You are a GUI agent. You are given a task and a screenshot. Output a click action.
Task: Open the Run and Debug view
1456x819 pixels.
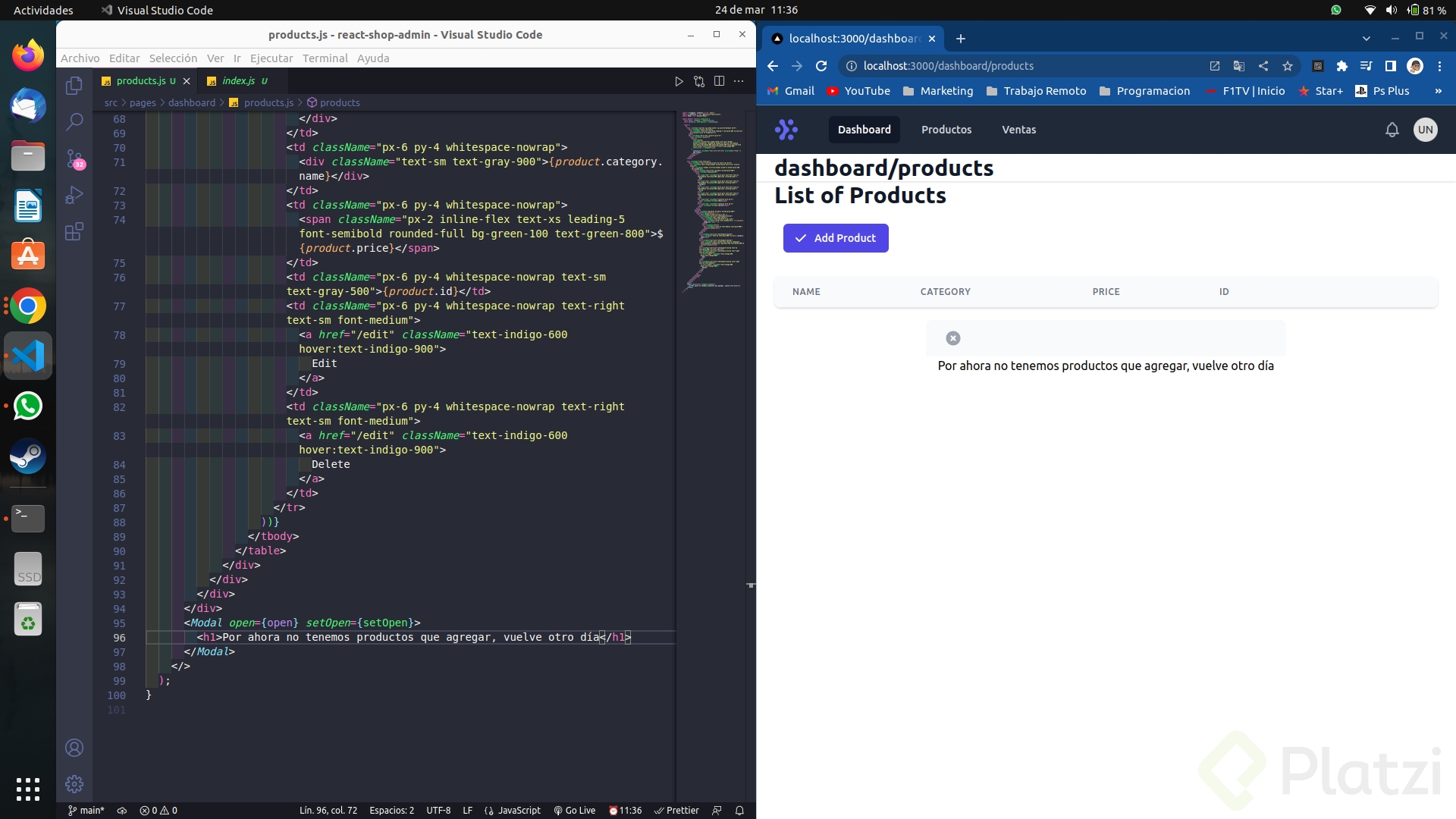tap(74, 195)
